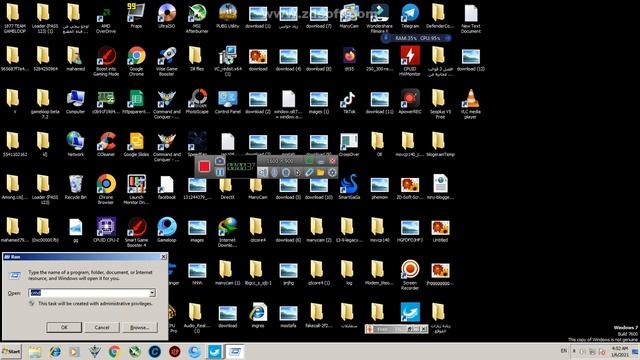Select the ApowerREC desktop shortcut

pos(410,102)
